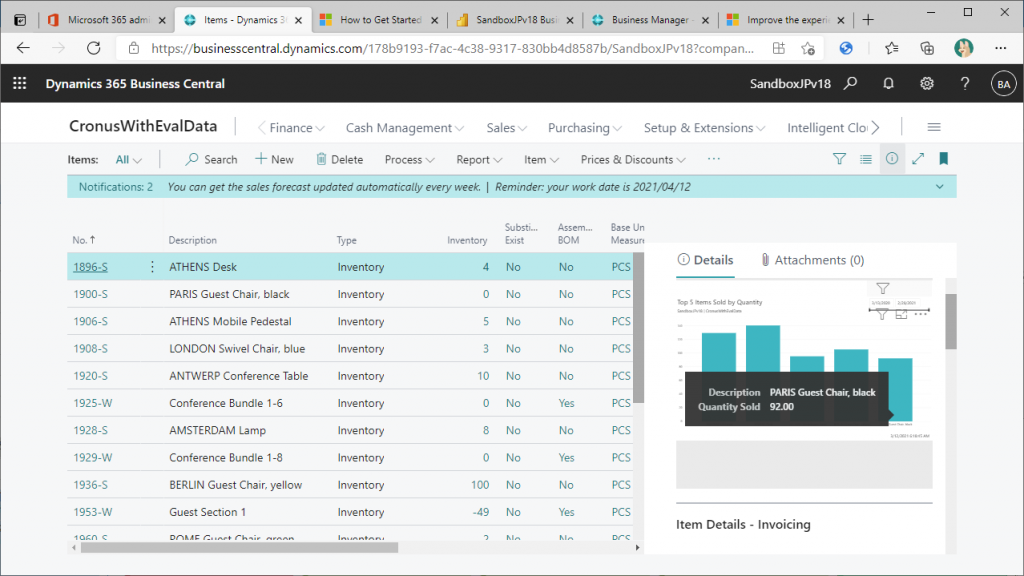The image size is (1024, 576).
Task: Click the items list vertical scrollbar
Action: [x=639, y=328]
